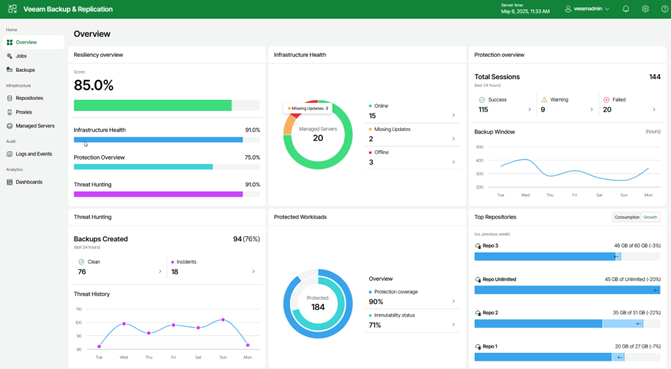The image size is (671, 369).
Task: Click '35 GB of 51 GB' Repo 2 text
Action: click(x=636, y=313)
